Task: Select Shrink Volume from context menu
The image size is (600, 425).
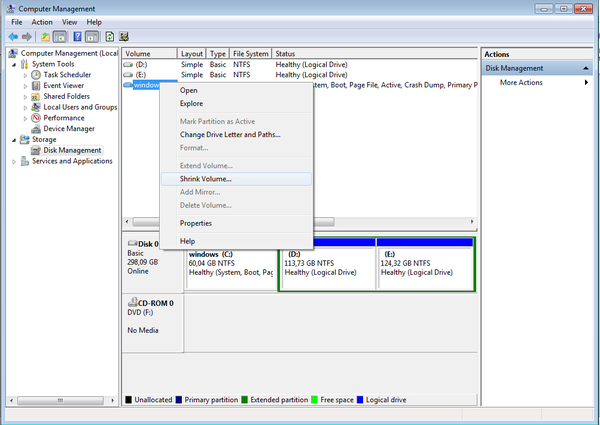Action: 236,179
